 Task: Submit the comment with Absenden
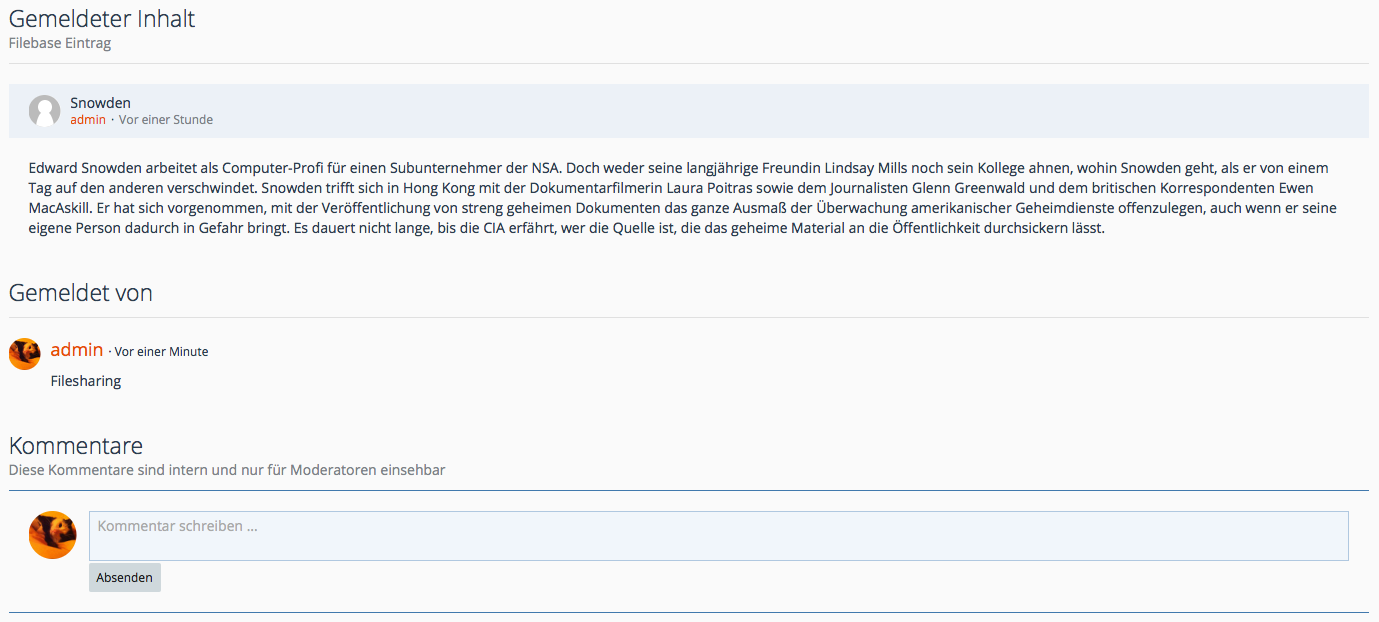(x=125, y=577)
